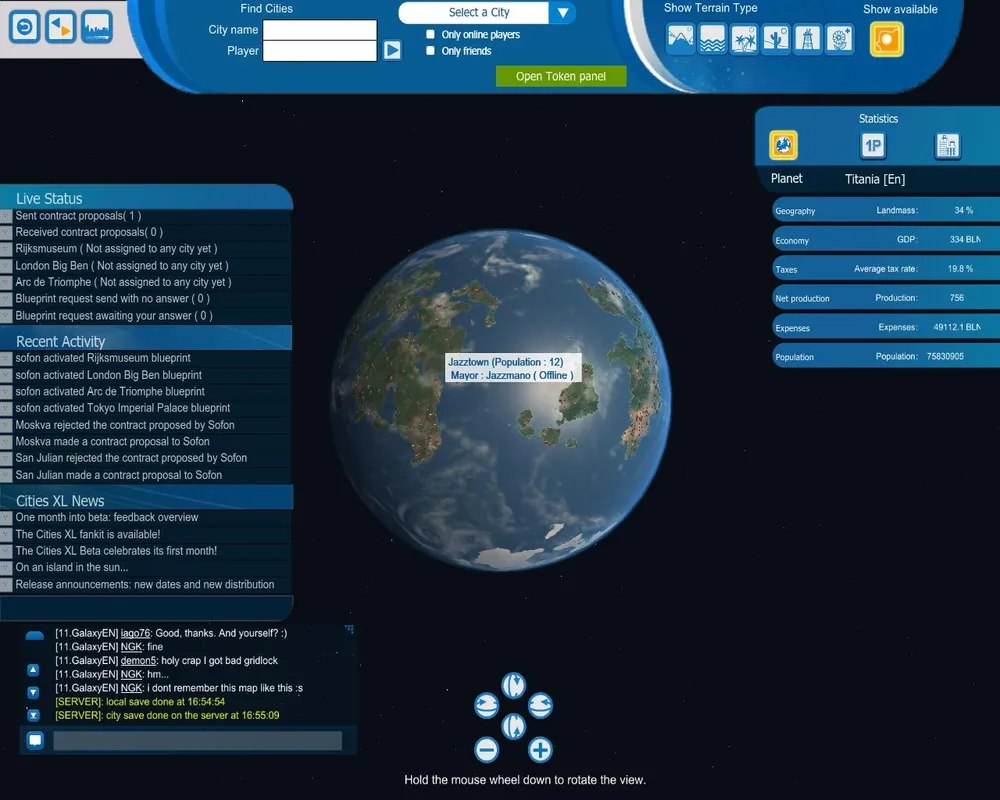Click the City name input field

pos(320,30)
